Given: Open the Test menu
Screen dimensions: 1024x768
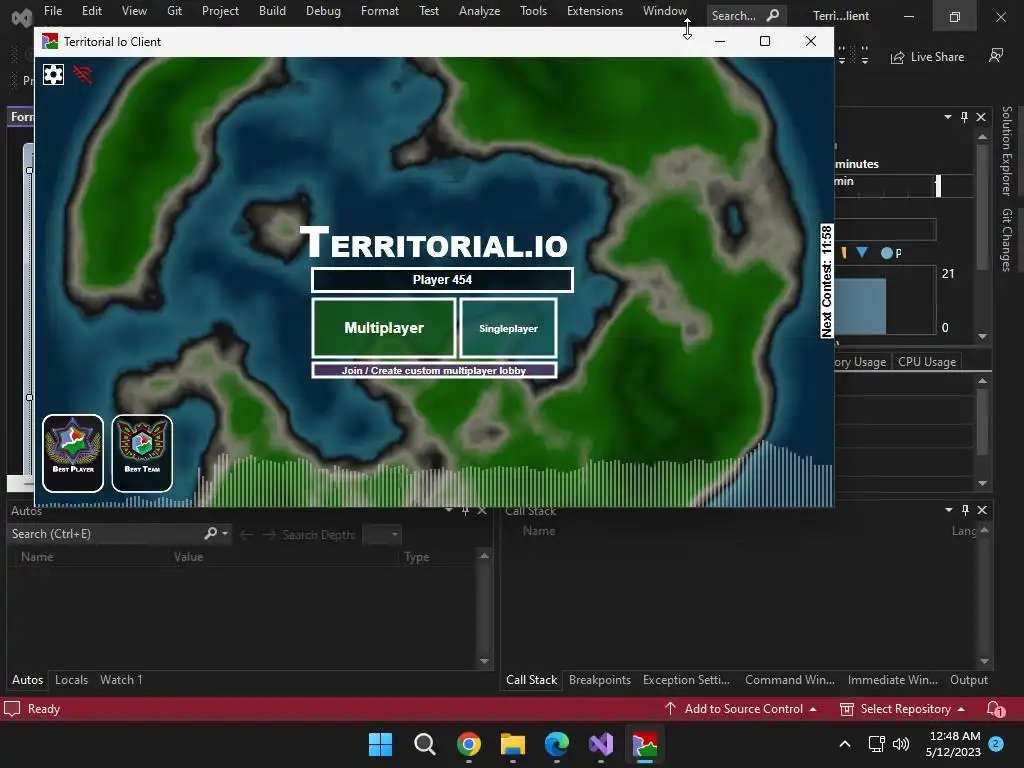Looking at the screenshot, I should [x=429, y=11].
